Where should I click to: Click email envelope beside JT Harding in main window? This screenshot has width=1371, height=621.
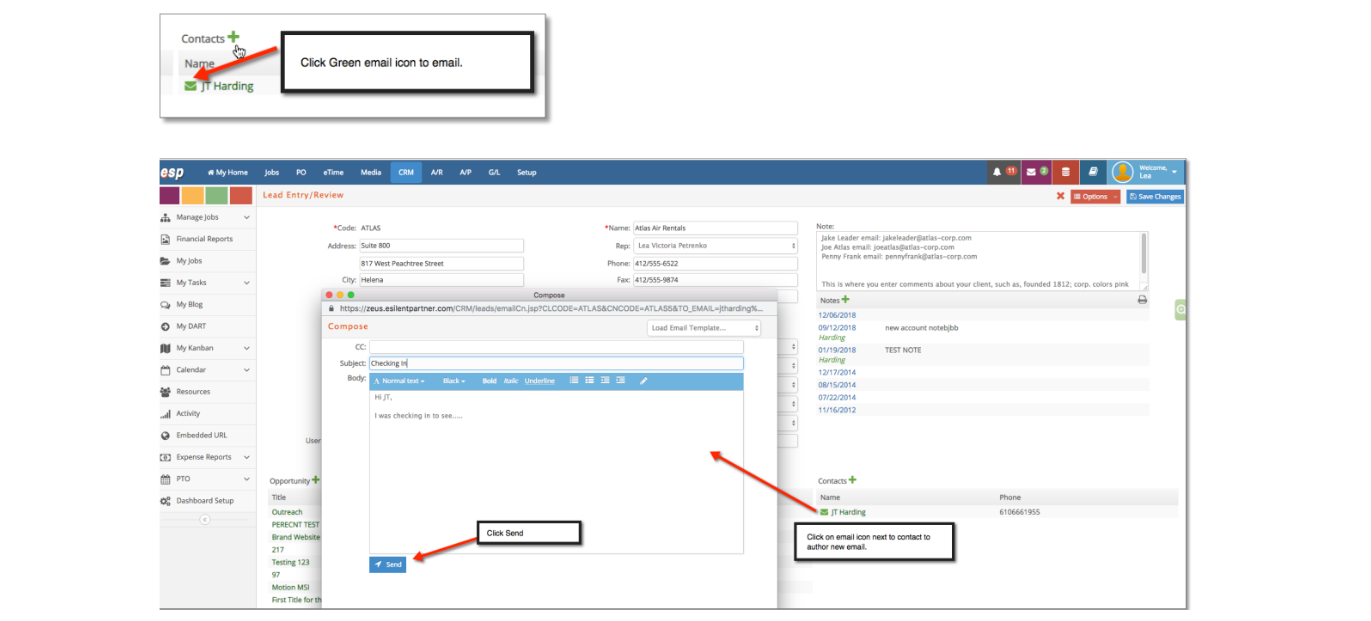(x=824, y=512)
